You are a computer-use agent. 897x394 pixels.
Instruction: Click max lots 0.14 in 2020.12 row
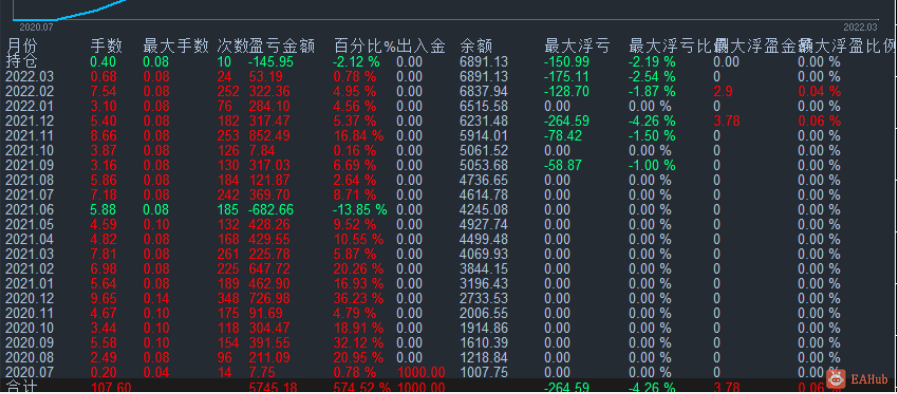click(x=156, y=300)
